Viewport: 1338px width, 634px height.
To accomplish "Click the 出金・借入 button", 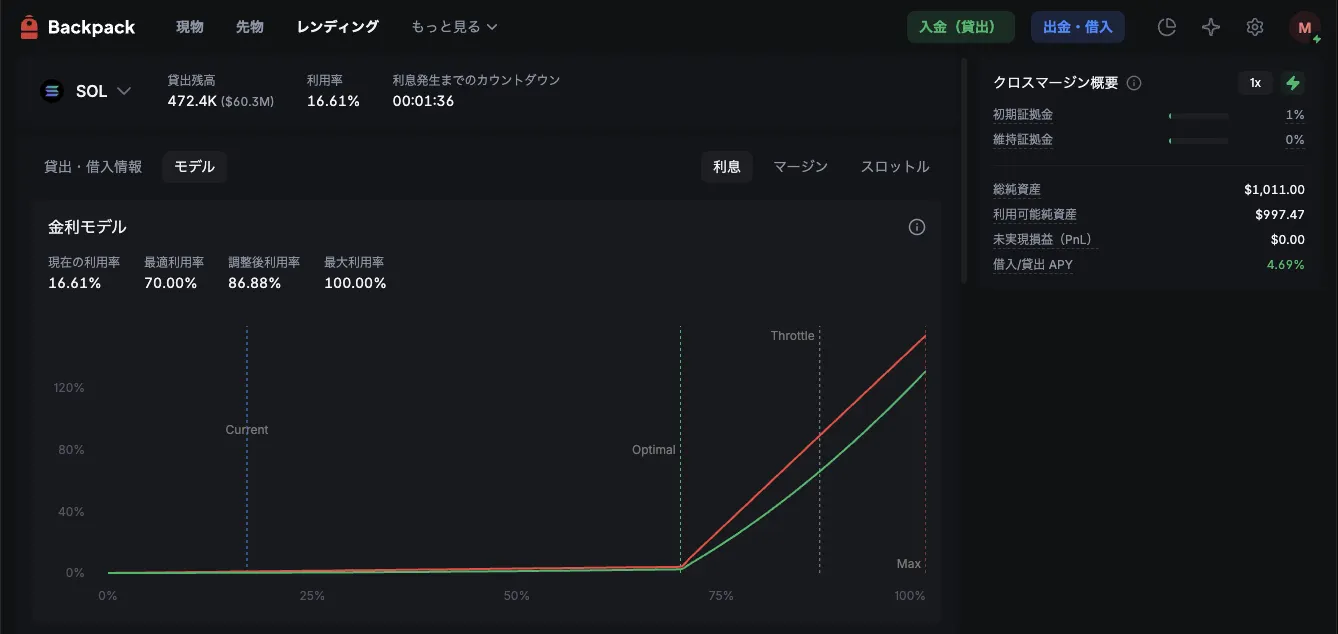I will [x=1077, y=27].
